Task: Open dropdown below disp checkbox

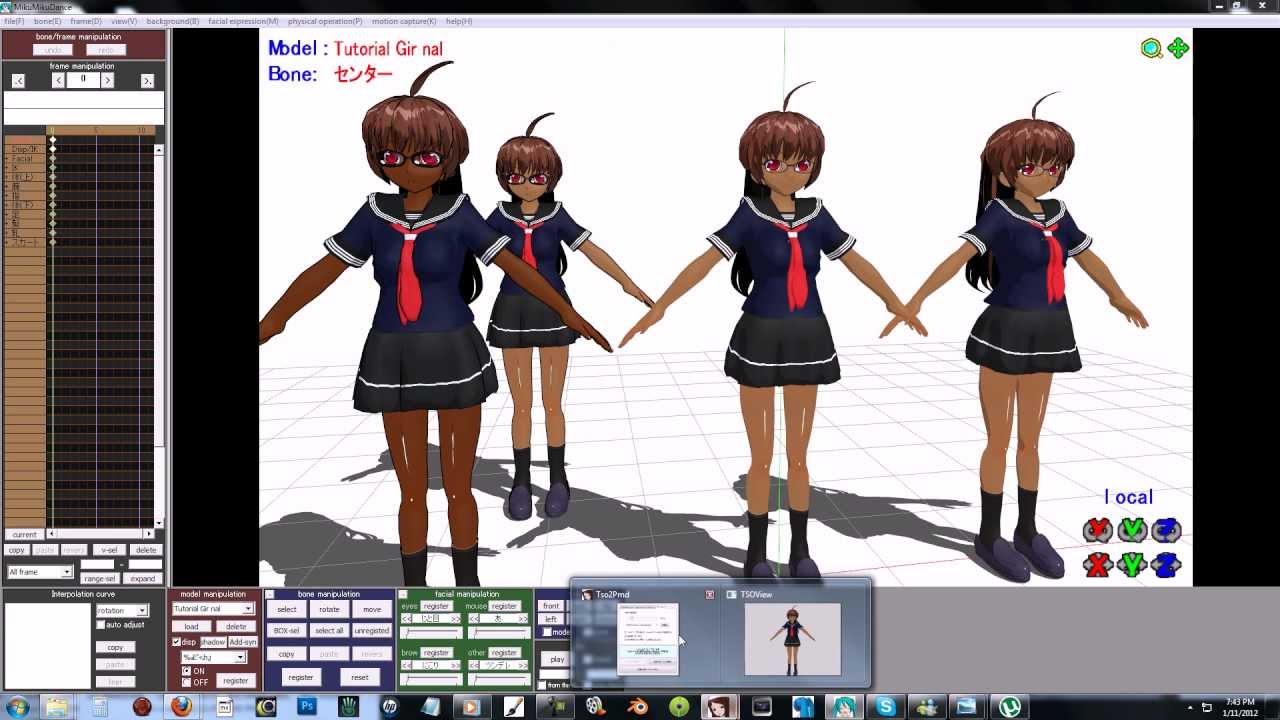Action: (x=240, y=657)
